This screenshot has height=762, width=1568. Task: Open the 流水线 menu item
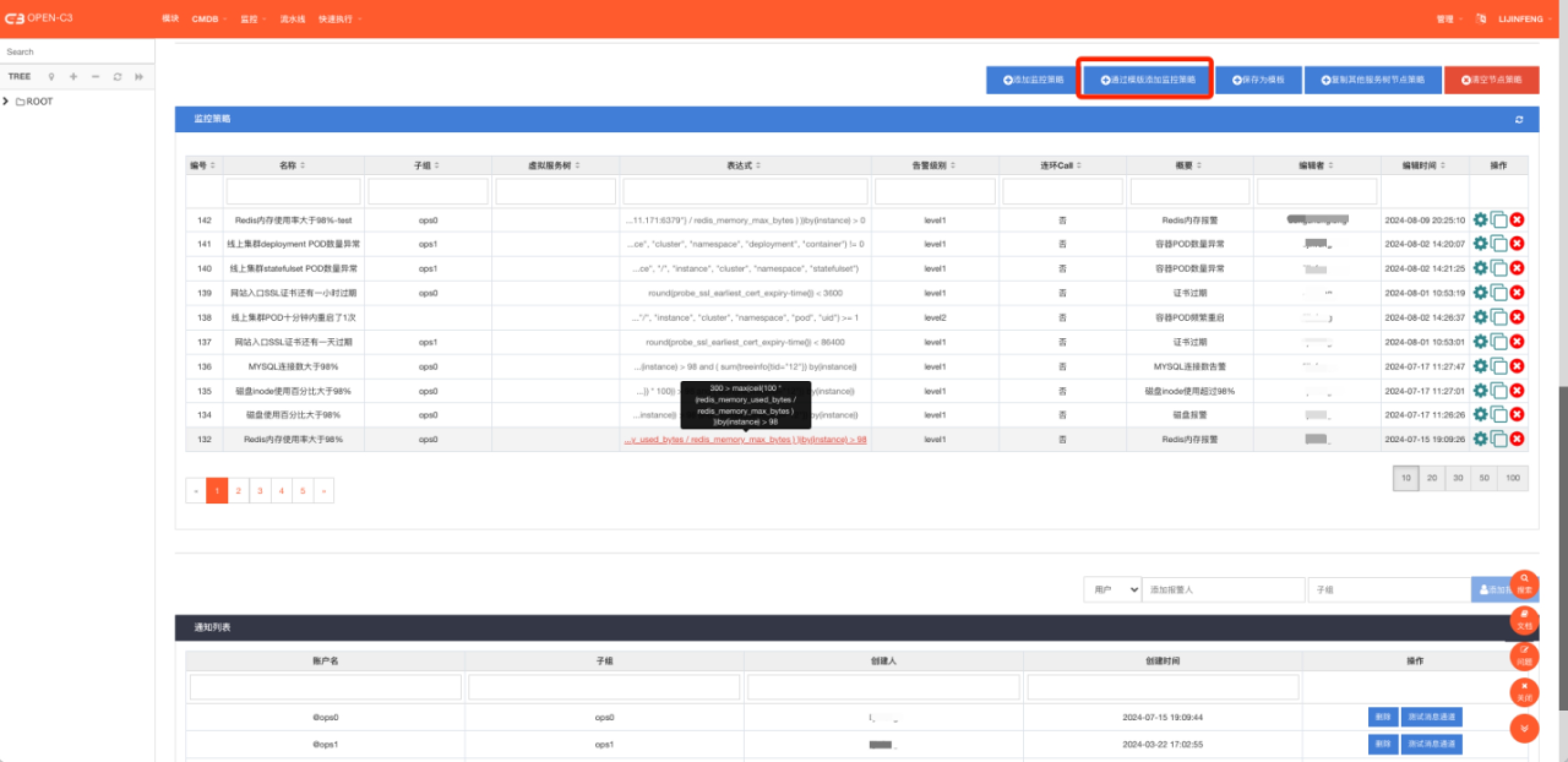pos(292,19)
